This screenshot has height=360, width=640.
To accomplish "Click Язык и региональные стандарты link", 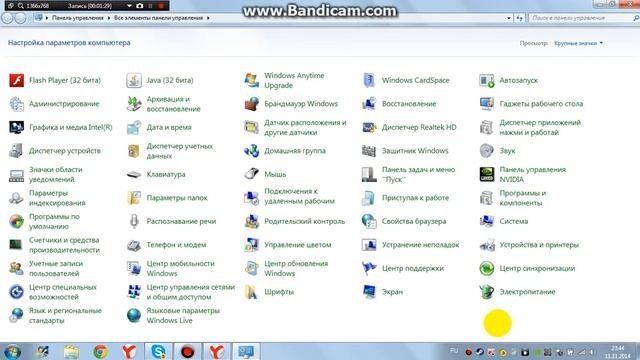I will (x=65, y=316).
